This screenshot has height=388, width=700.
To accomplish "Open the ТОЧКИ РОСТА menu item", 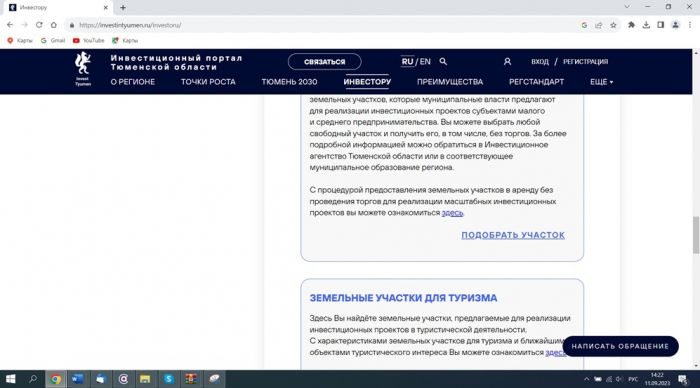I will click(x=208, y=82).
